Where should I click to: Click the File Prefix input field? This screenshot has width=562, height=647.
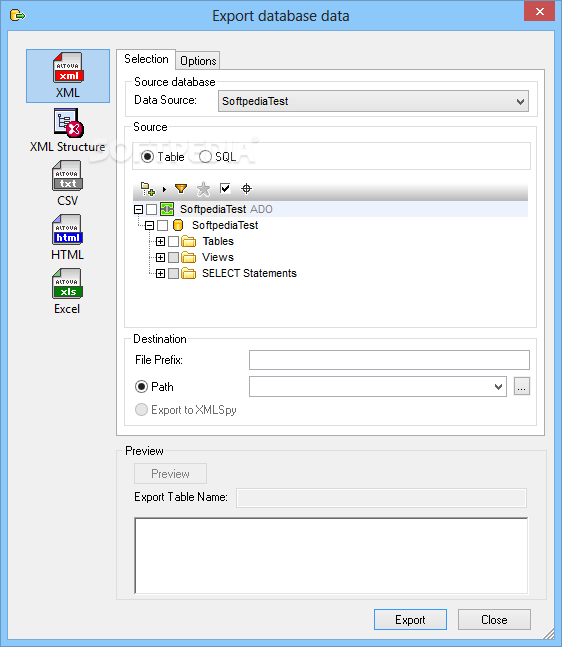pos(389,360)
